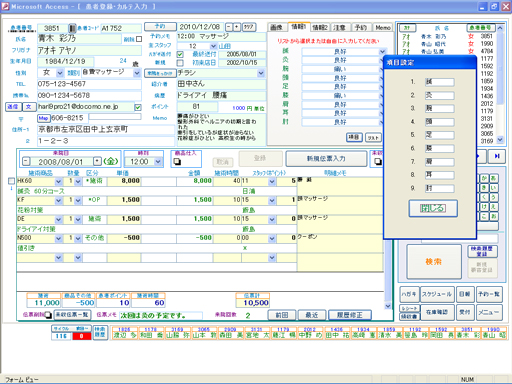The image size is (512, 384).
Task: Click the 伝票削除 delete slip icon
Action: click(48, 314)
